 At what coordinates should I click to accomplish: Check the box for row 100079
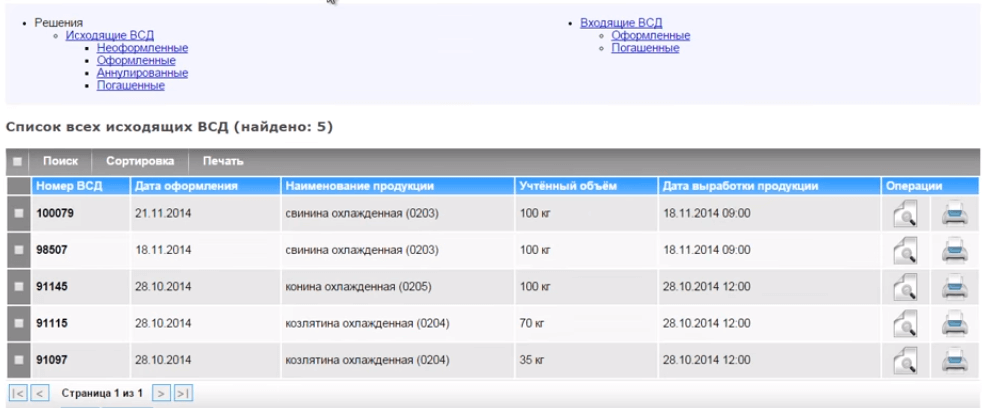pos(19,214)
